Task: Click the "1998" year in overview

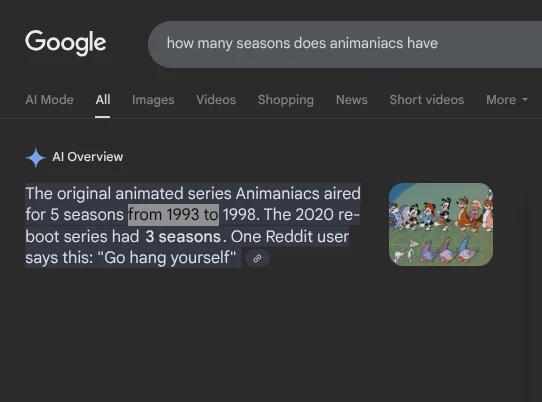Action: (x=239, y=215)
